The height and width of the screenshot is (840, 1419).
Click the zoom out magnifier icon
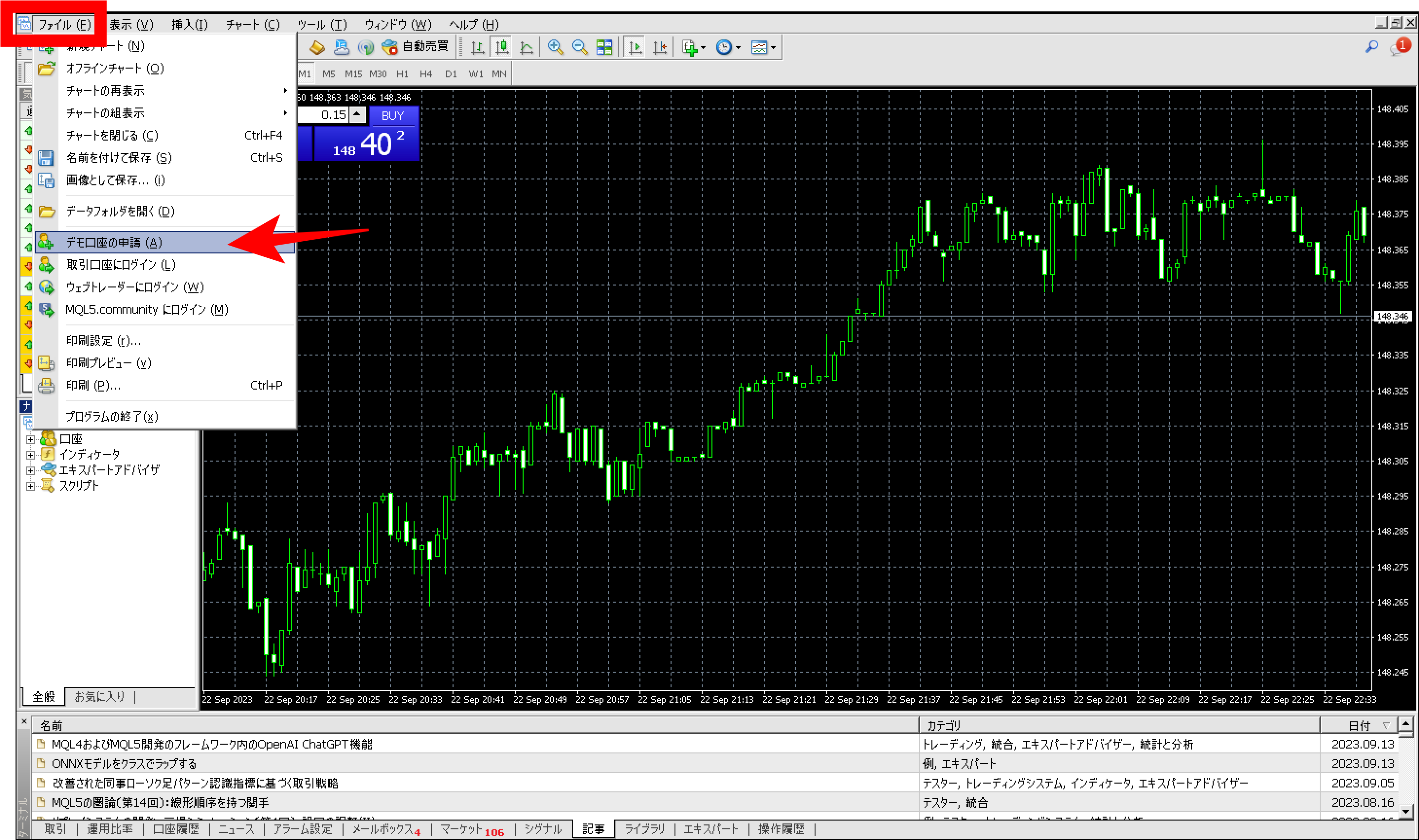[x=579, y=47]
